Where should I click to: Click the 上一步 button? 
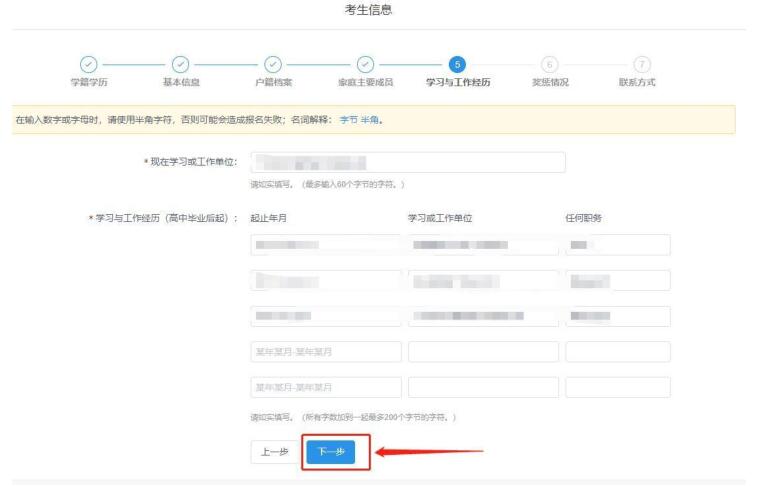coord(273,452)
